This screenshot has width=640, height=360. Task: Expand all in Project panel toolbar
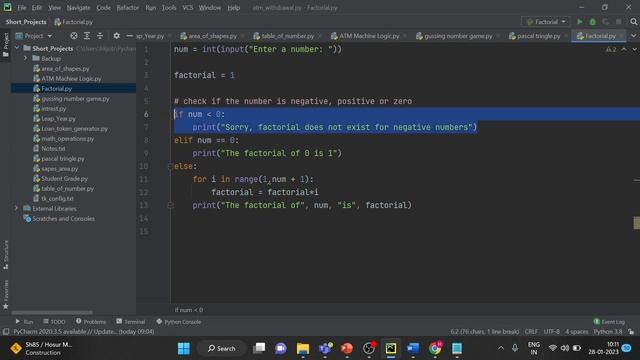(87, 36)
